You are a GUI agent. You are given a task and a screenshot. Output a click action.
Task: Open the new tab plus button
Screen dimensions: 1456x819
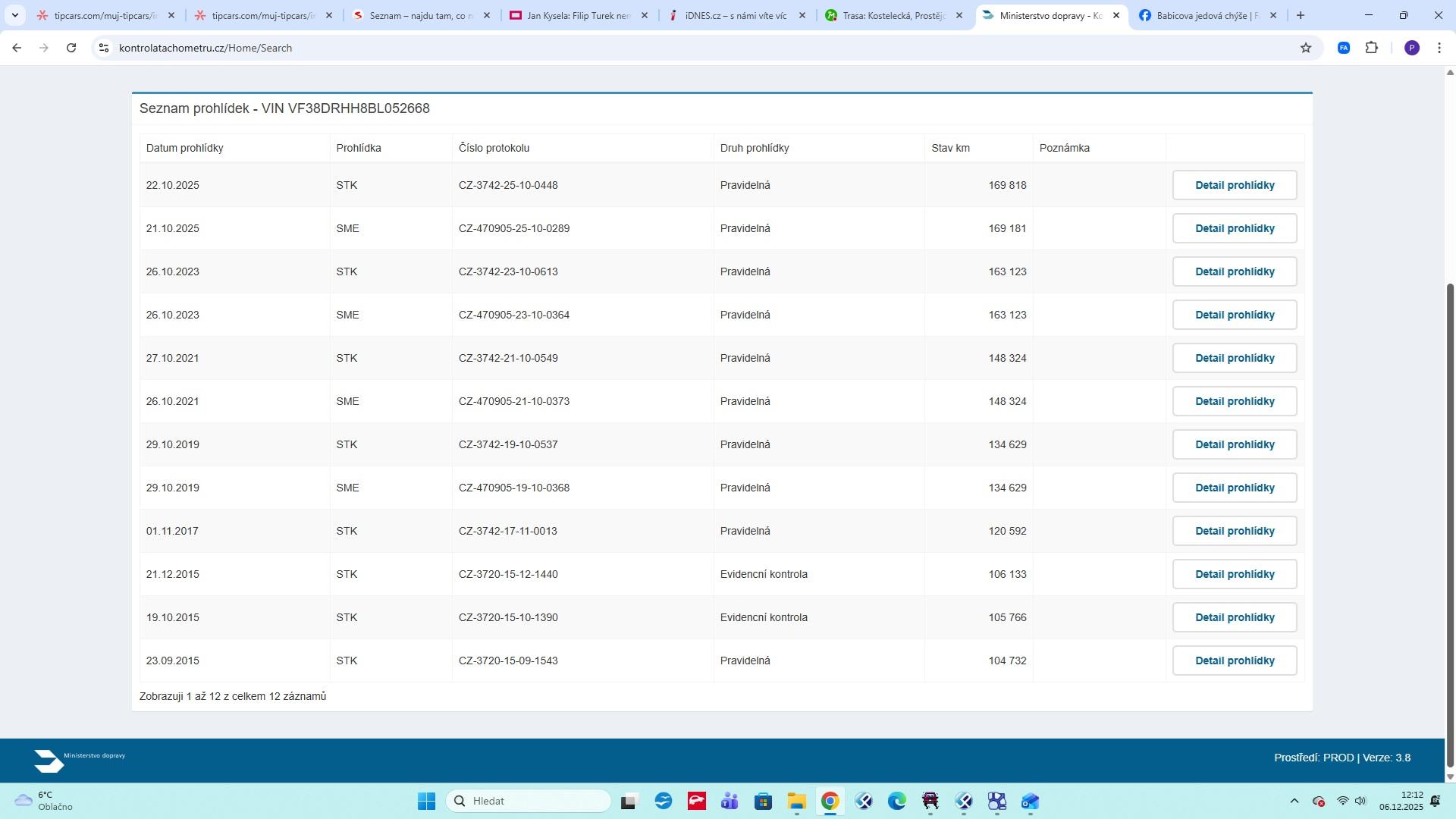point(1301,15)
